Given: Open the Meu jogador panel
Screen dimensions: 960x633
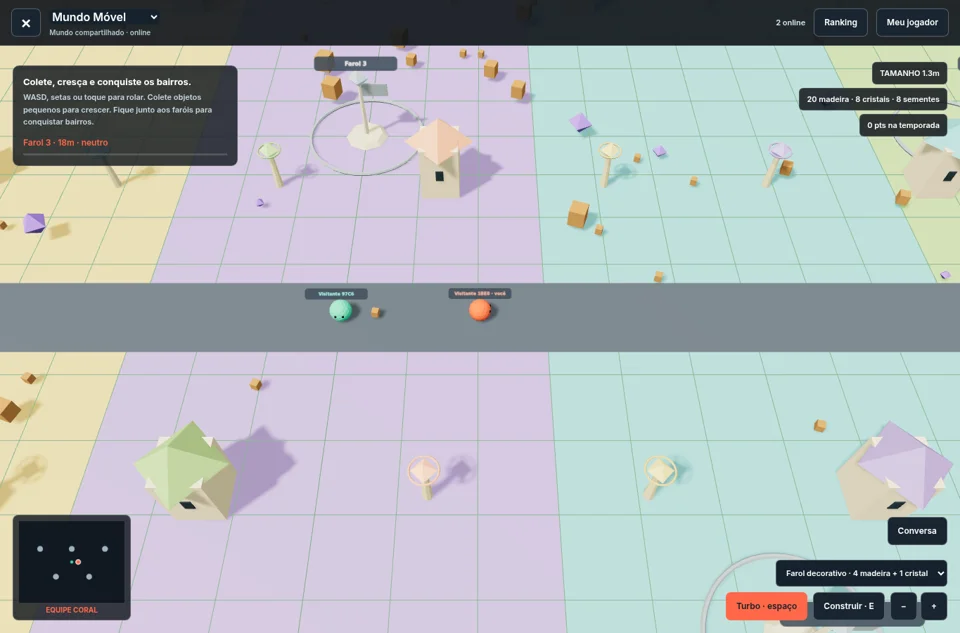Looking at the screenshot, I should tap(912, 23).
